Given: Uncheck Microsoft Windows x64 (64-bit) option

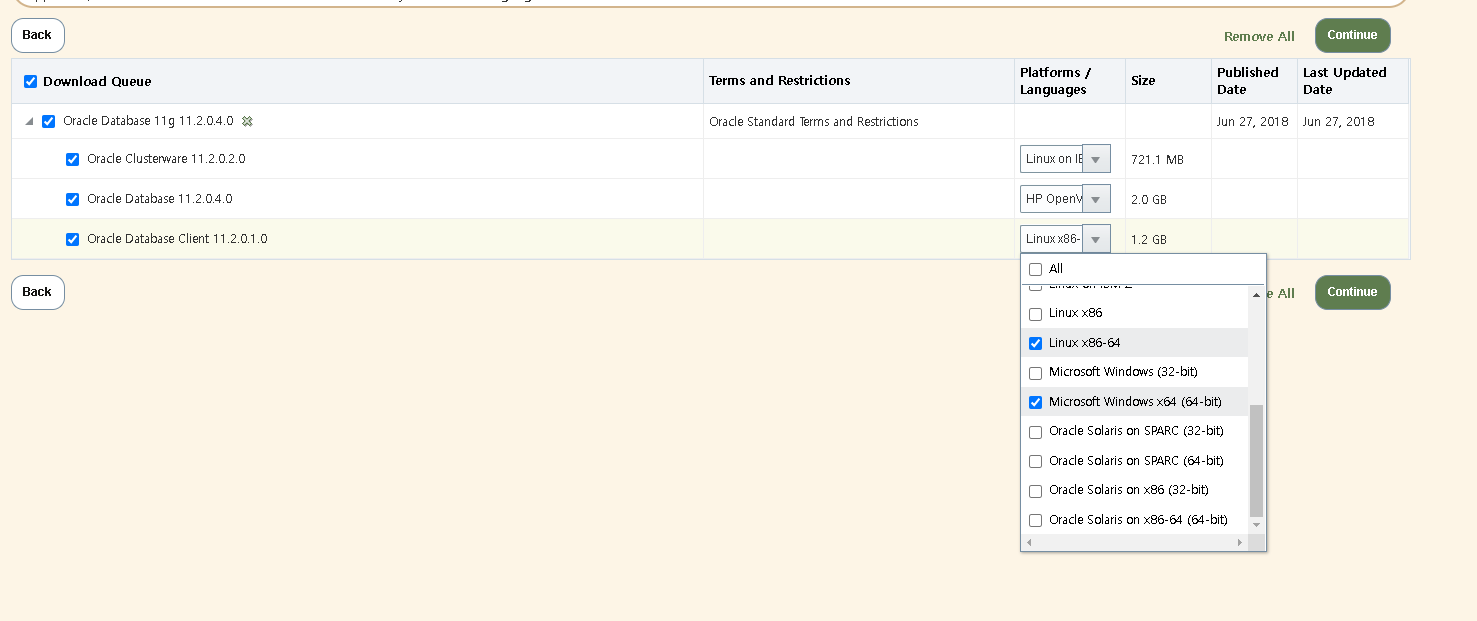Looking at the screenshot, I should tap(1035, 402).
